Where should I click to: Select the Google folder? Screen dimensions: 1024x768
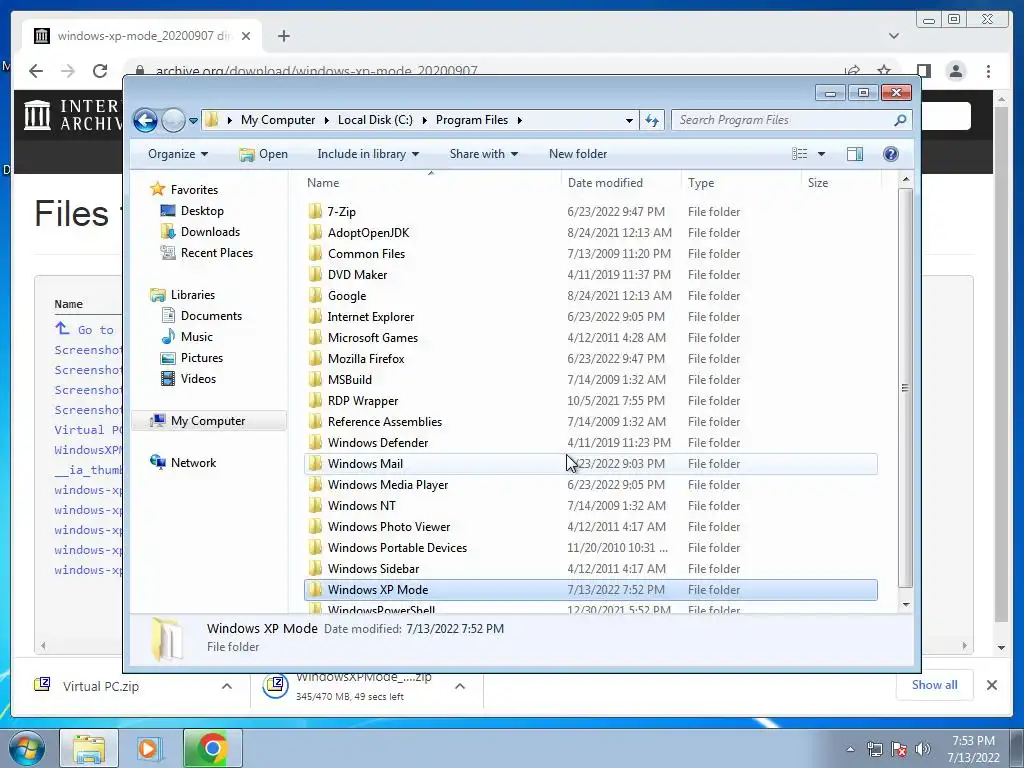click(x=347, y=296)
